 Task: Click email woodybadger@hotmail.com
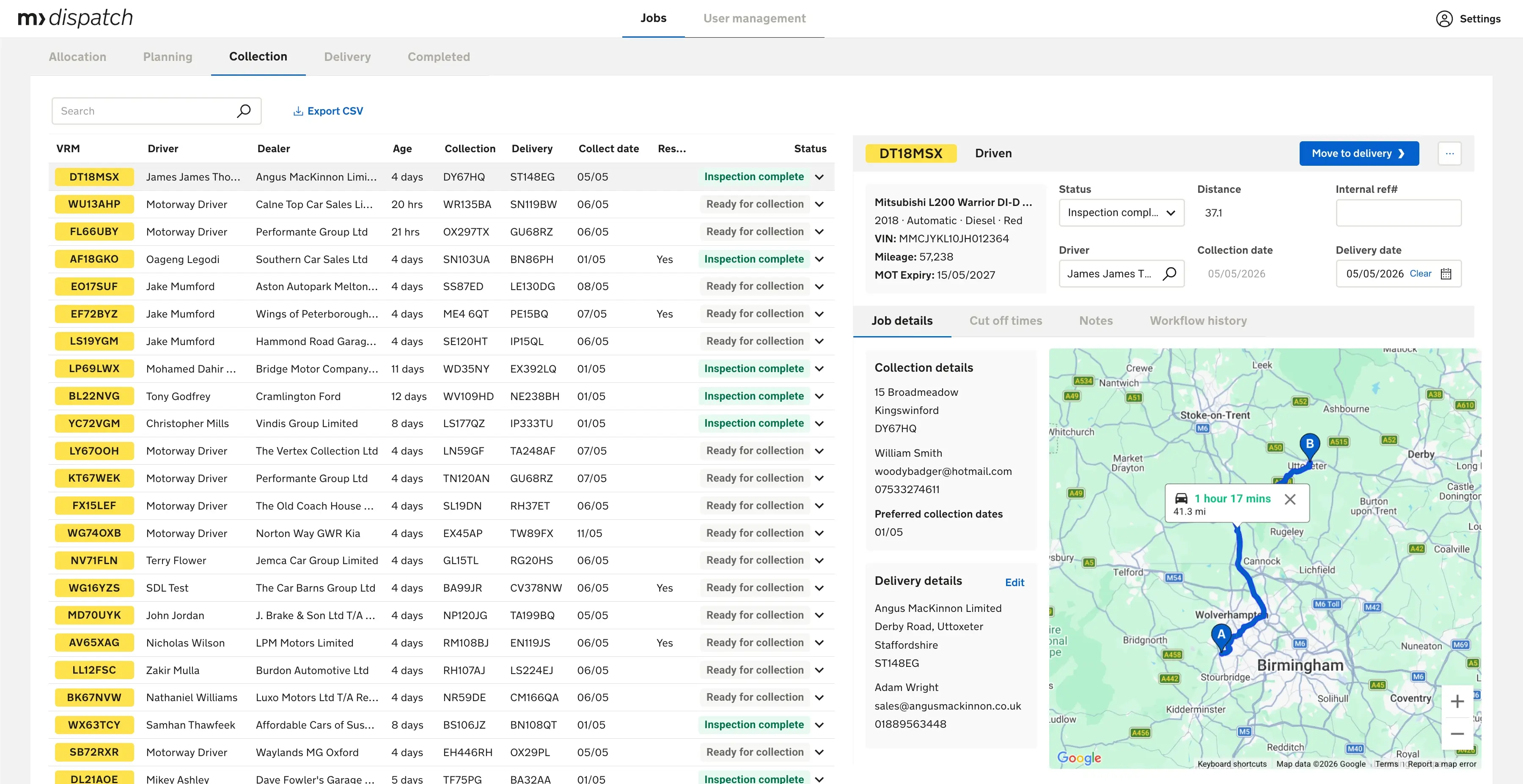point(943,471)
